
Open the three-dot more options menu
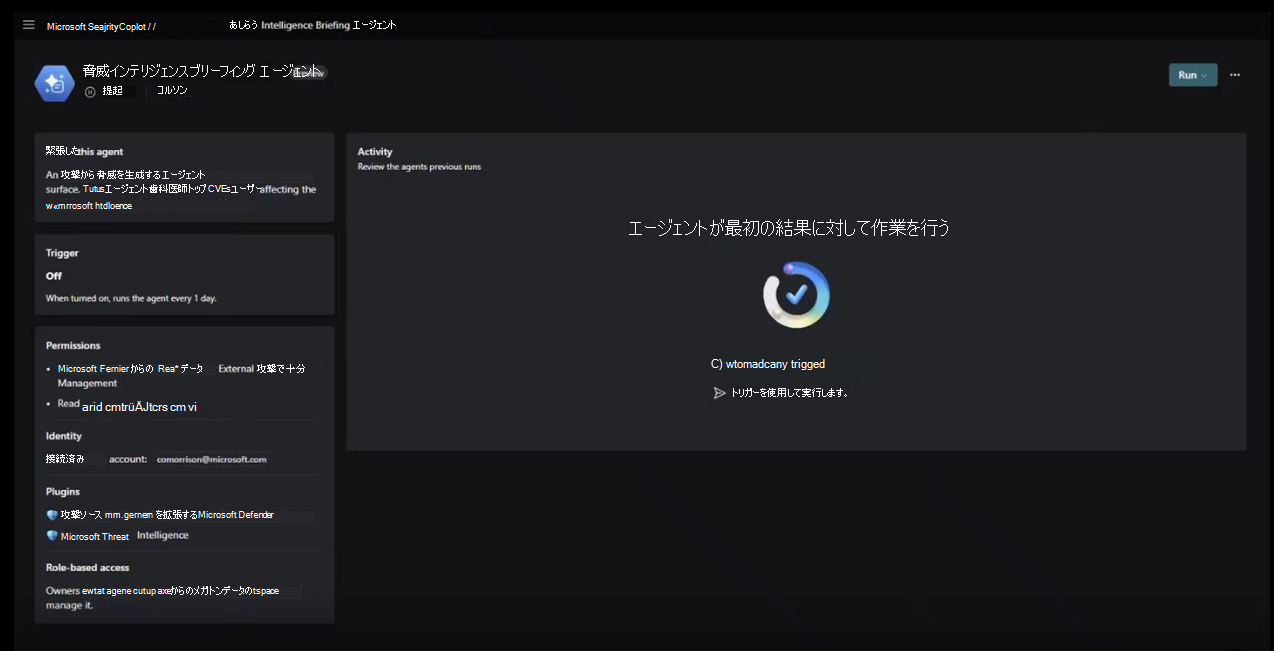coord(1235,75)
